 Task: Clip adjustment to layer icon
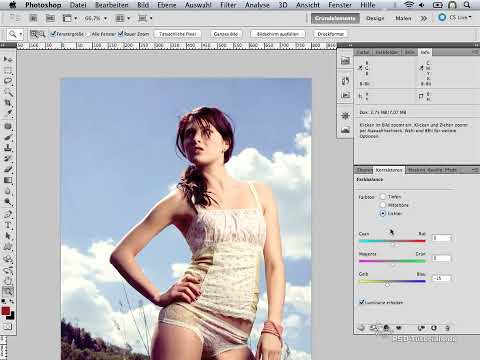coord(386,328)
